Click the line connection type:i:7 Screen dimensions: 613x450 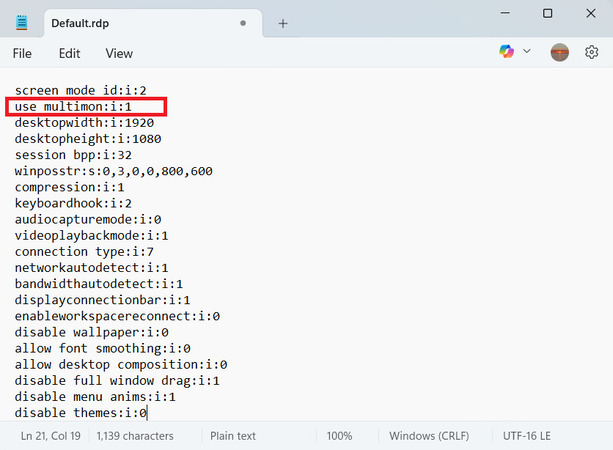84,252
